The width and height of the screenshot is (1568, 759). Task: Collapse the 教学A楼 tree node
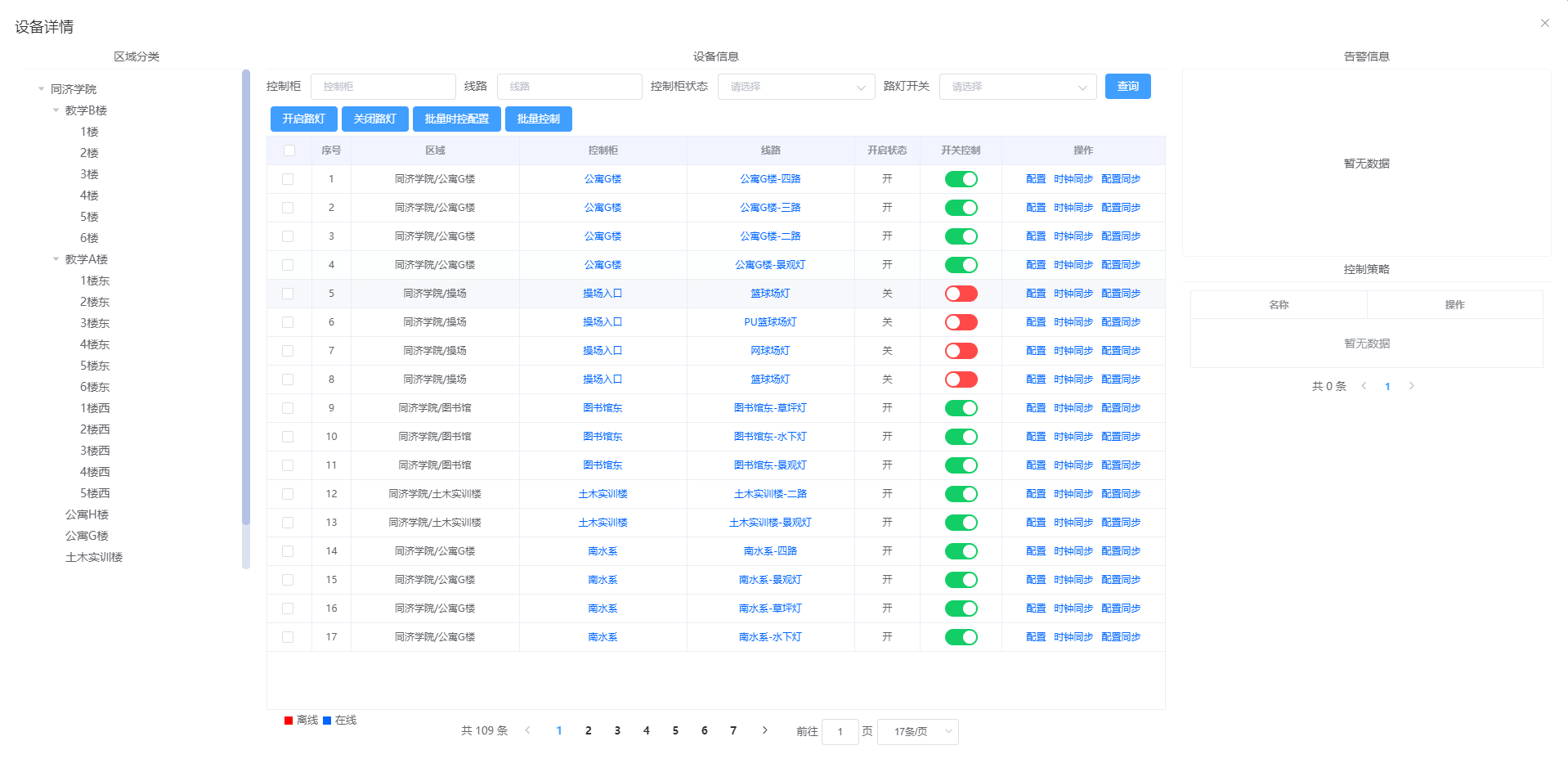point(56,258)
